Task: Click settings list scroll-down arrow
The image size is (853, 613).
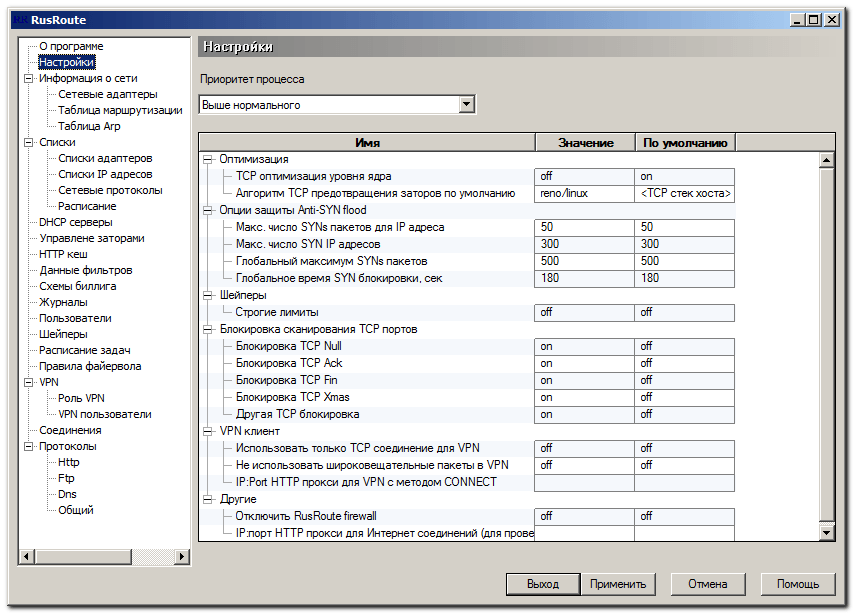Action: [x=826, y=532]
